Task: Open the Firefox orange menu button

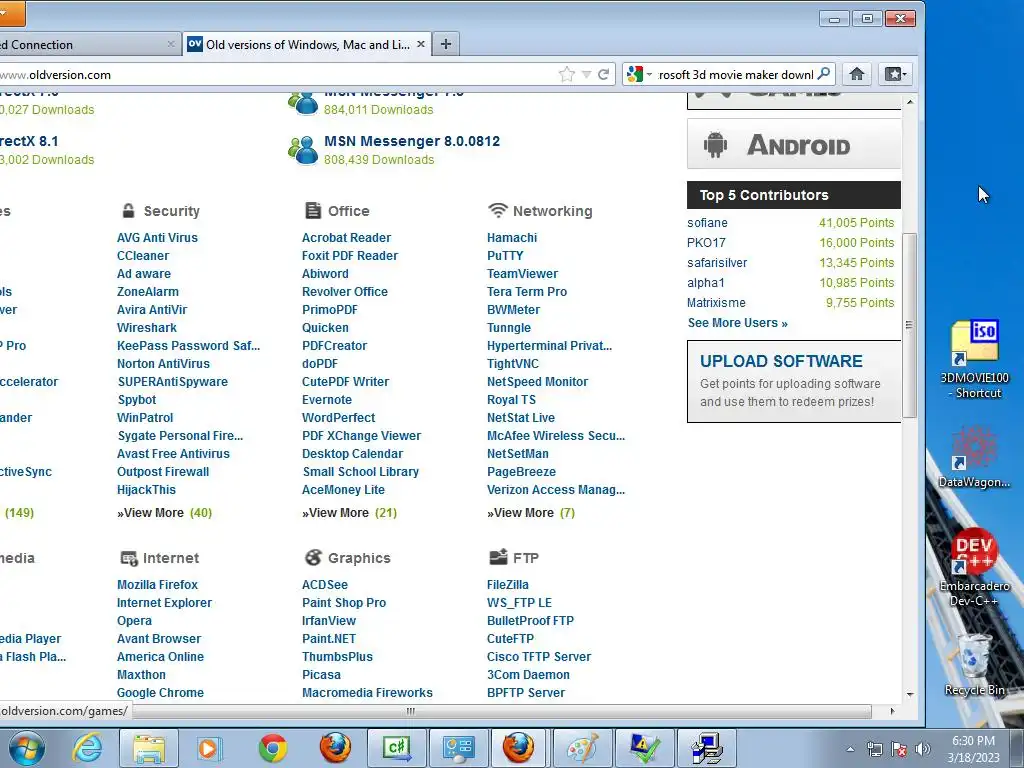Action: (12, 14)
